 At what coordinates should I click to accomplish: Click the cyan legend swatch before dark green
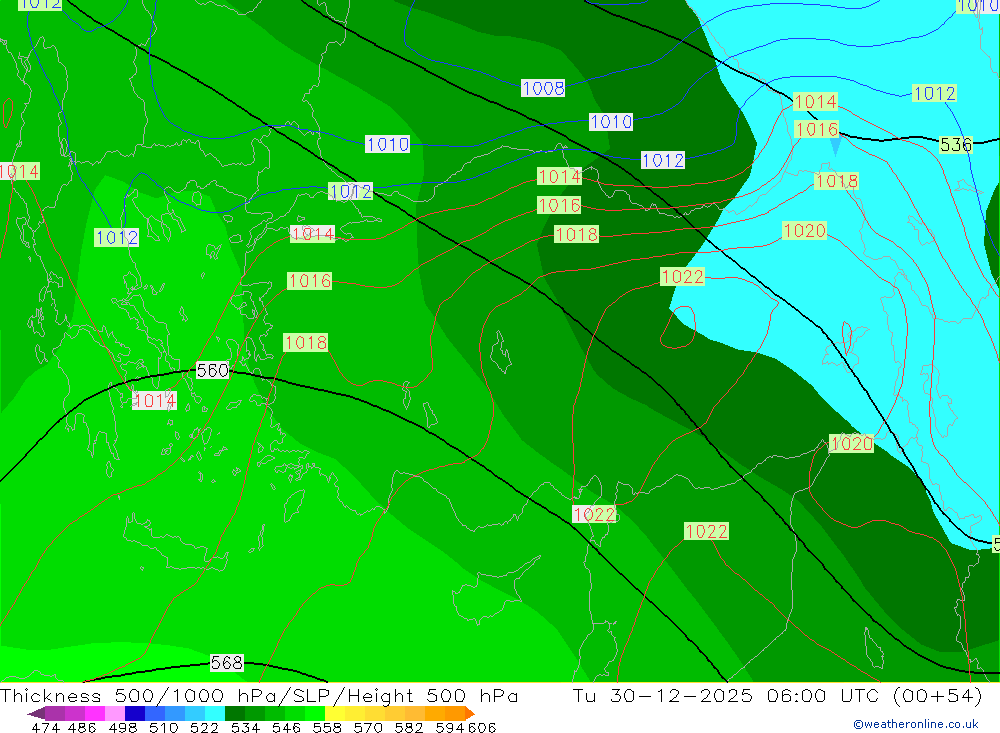pos(215,713)
